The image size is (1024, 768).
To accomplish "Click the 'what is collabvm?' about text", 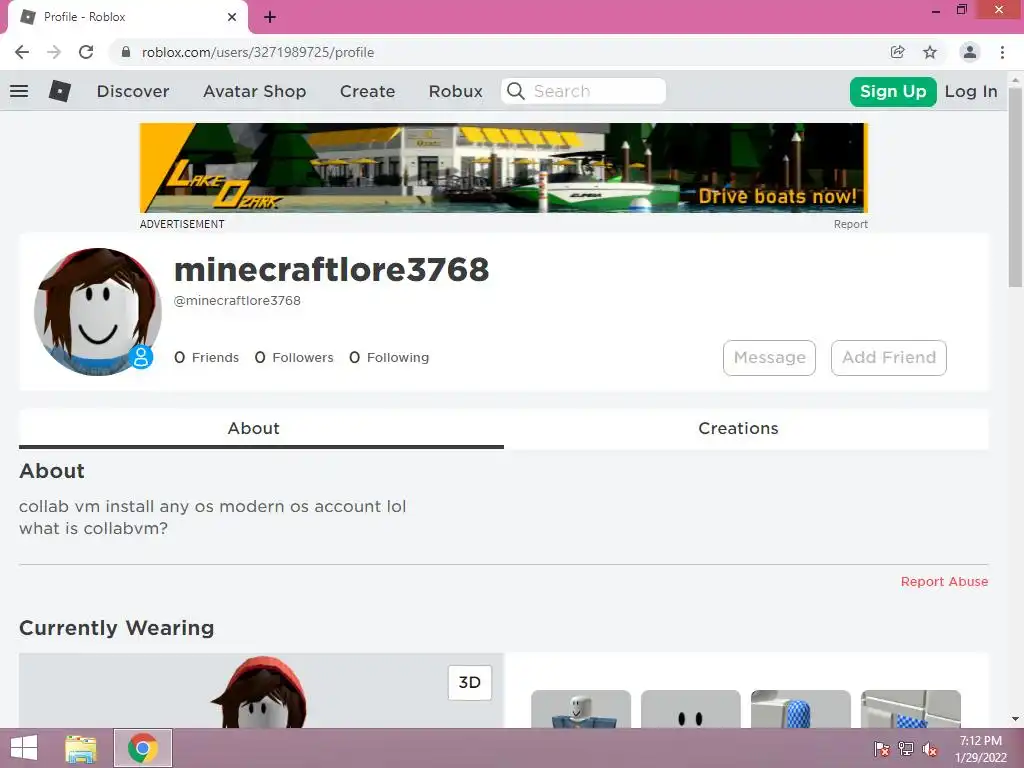I will [x=93, y=528].
